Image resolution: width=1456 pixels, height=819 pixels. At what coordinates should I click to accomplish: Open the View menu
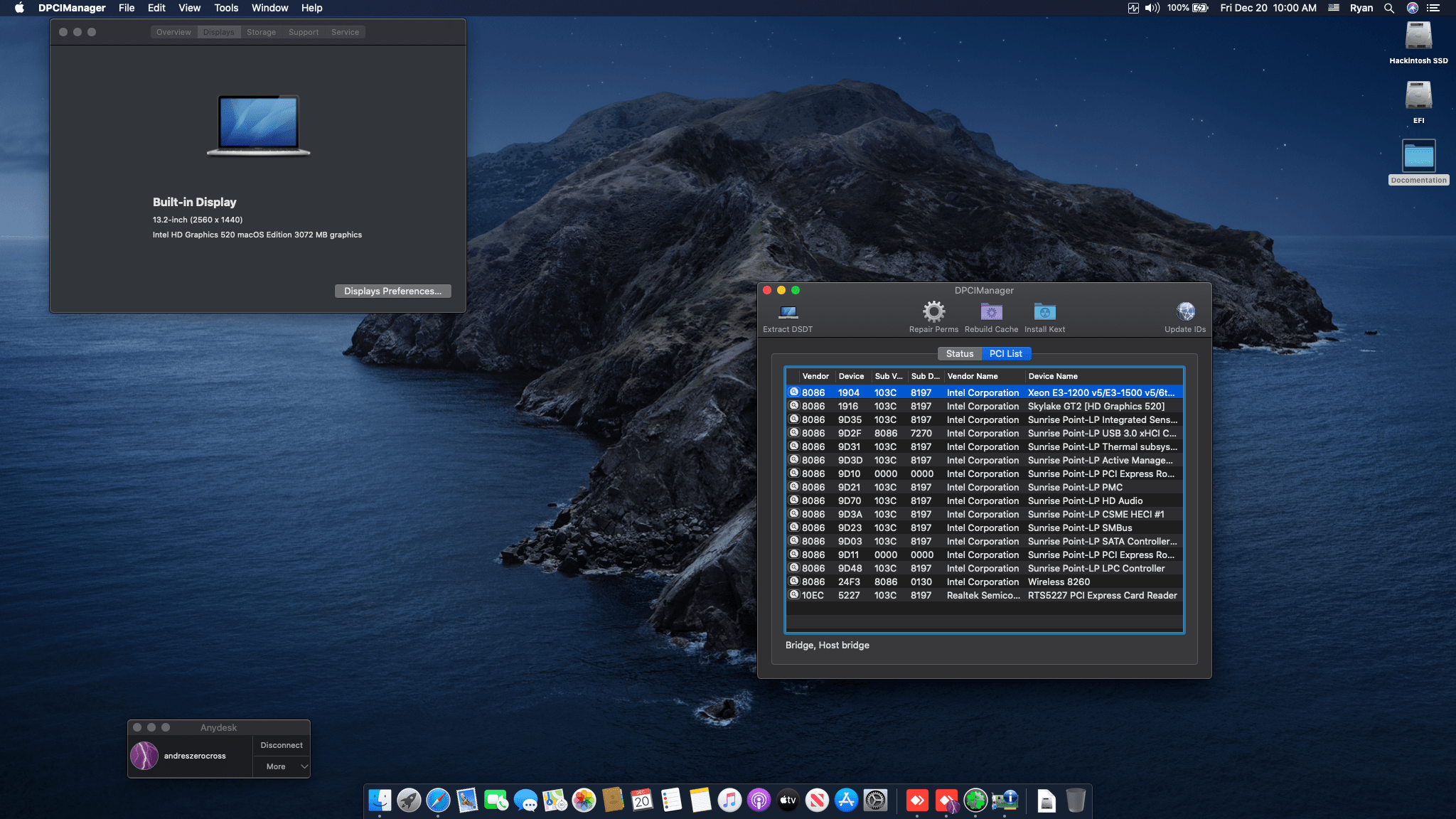[x=189, y=8]
